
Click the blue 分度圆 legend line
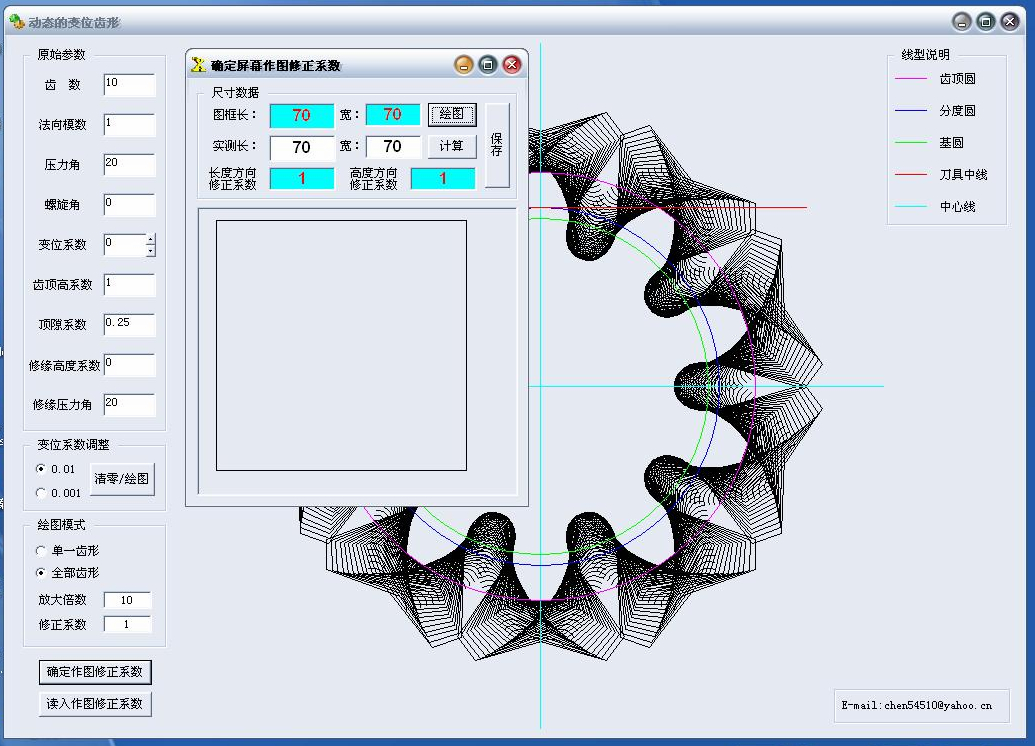click(911, 110)
